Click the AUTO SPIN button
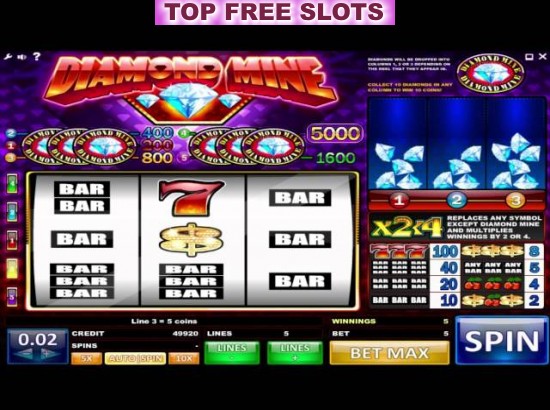 point(135,358)
